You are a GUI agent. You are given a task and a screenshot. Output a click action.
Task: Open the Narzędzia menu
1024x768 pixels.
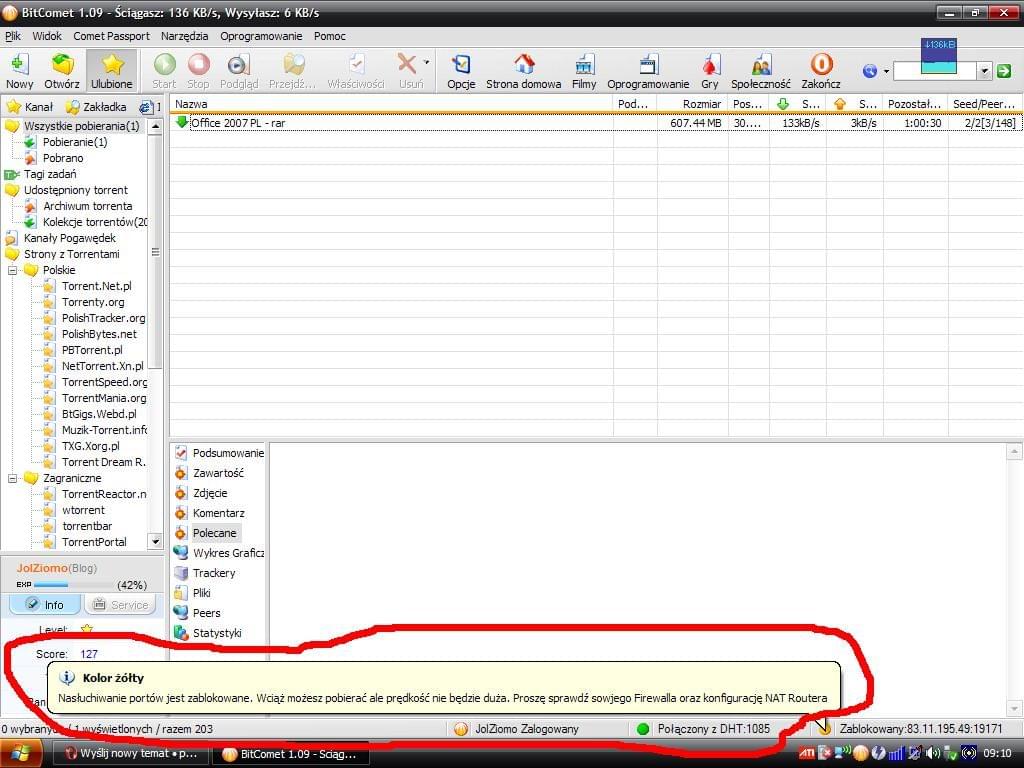184,36
